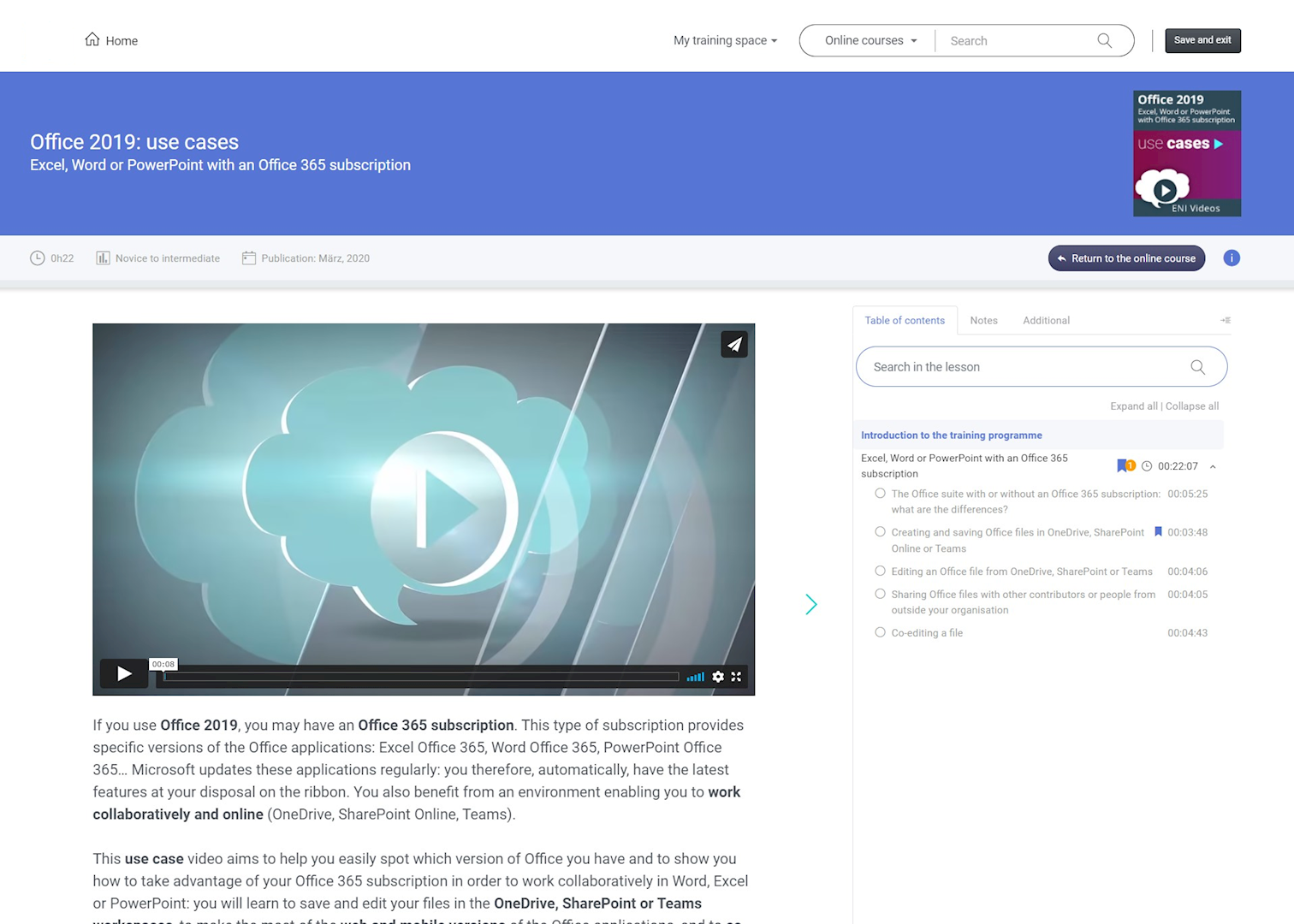Click Expand all link
The image size is (1294, 924).
tap(1134, 406)
